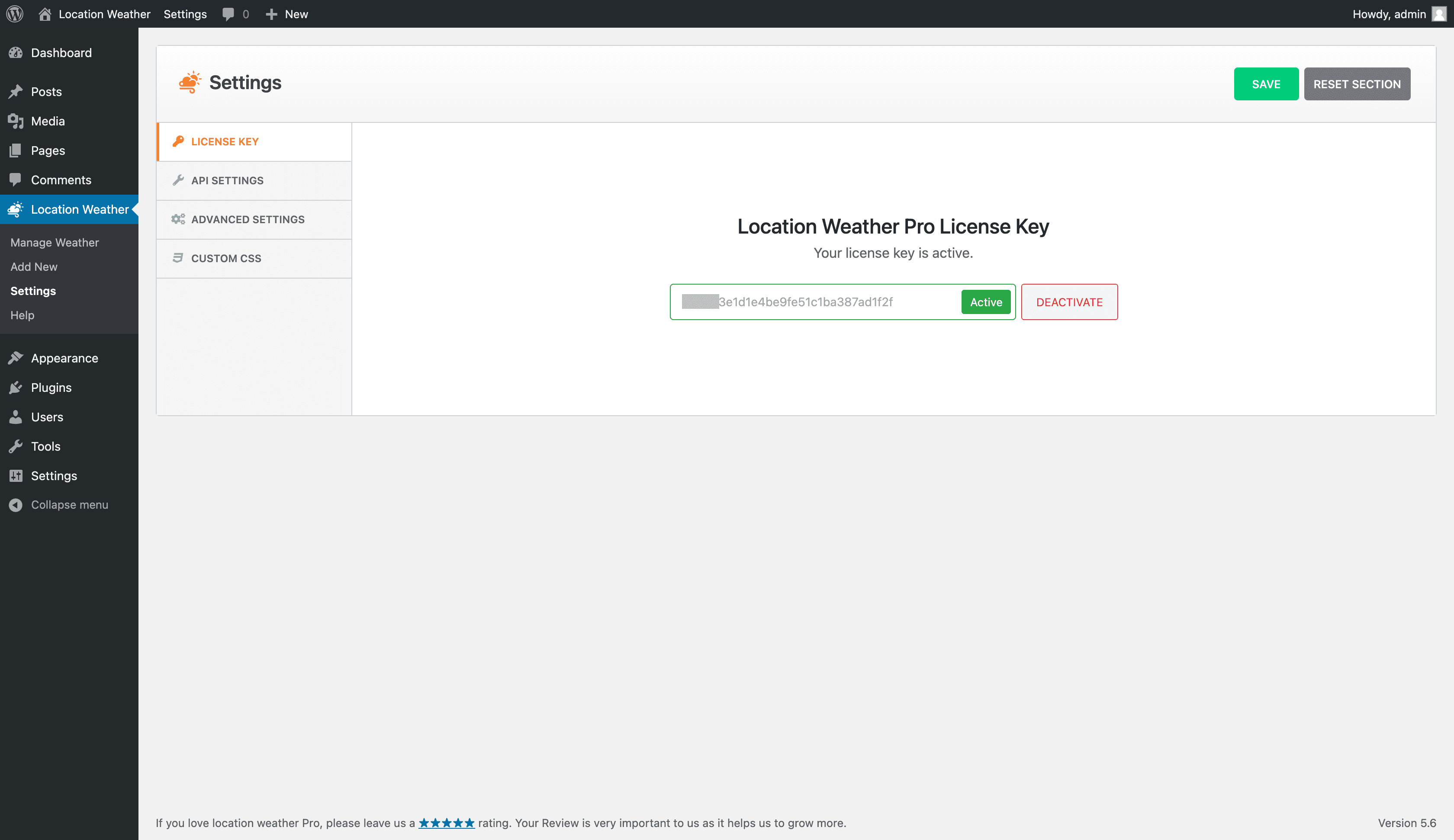Open the Pages menu
1454x840 pixels.
point(48,151)
